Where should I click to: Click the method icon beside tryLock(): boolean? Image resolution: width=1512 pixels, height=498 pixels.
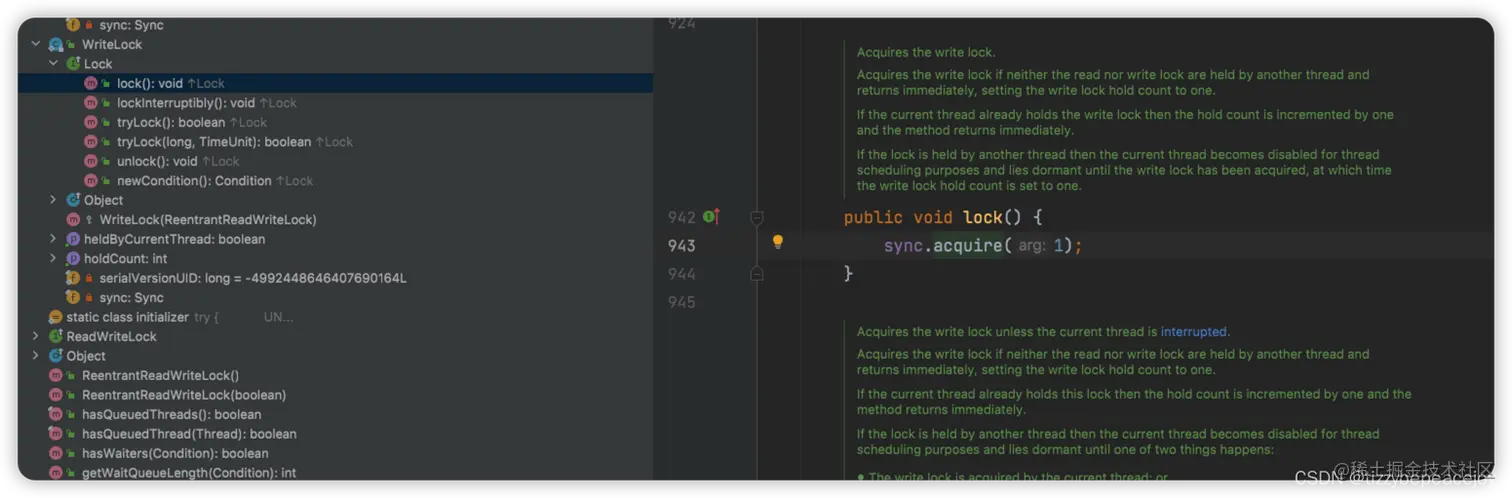(91, 122)
